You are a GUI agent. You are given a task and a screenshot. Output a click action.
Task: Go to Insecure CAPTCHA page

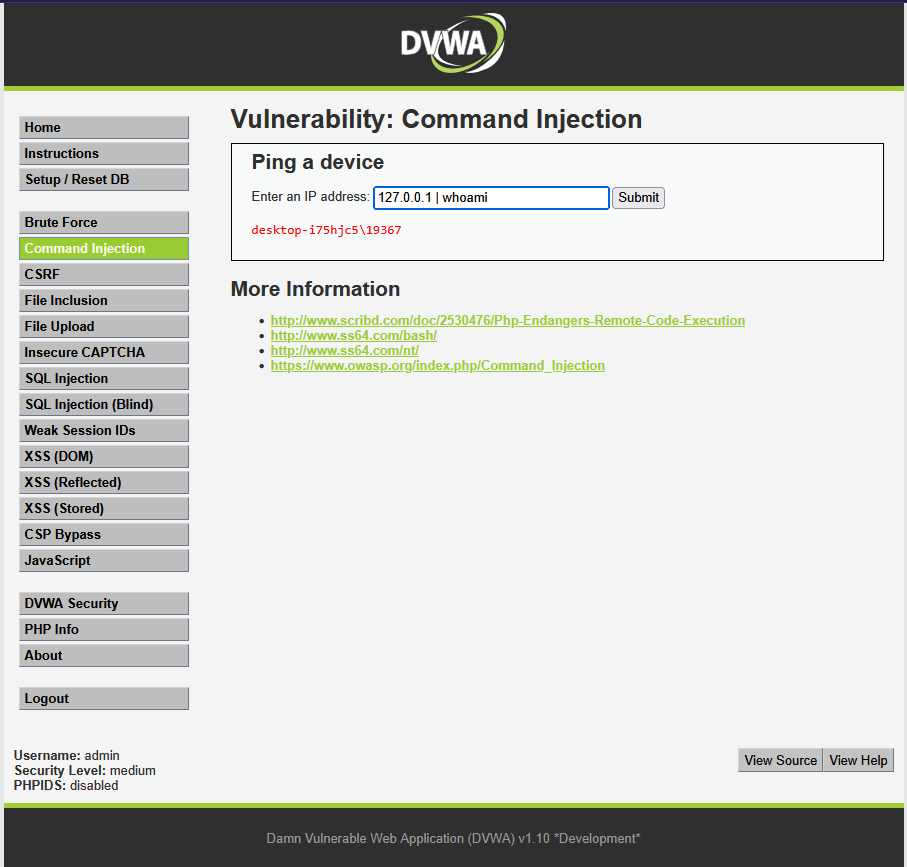[104, 352]
